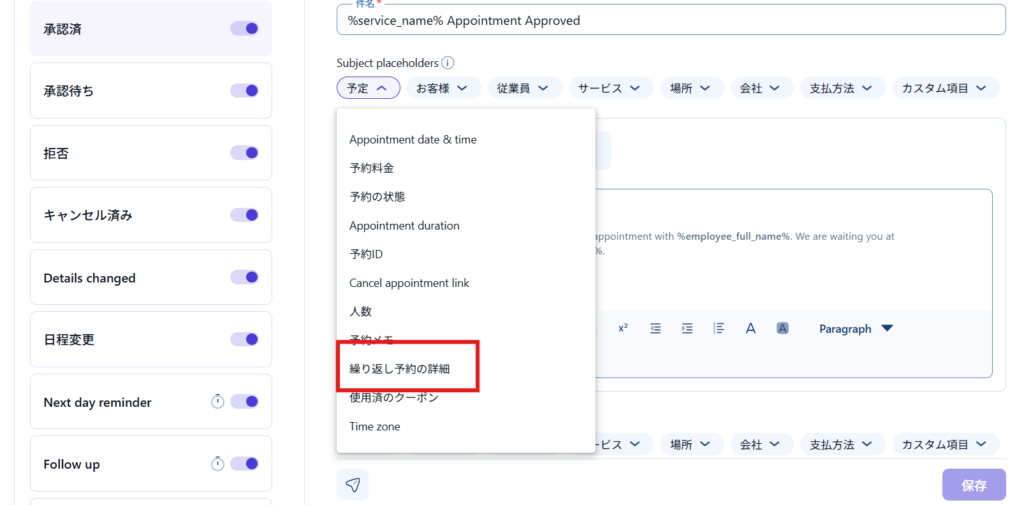Screen dimensions: 1024x505
Task: Open the Paragraph style dropdown
Action: pos(855,328)
